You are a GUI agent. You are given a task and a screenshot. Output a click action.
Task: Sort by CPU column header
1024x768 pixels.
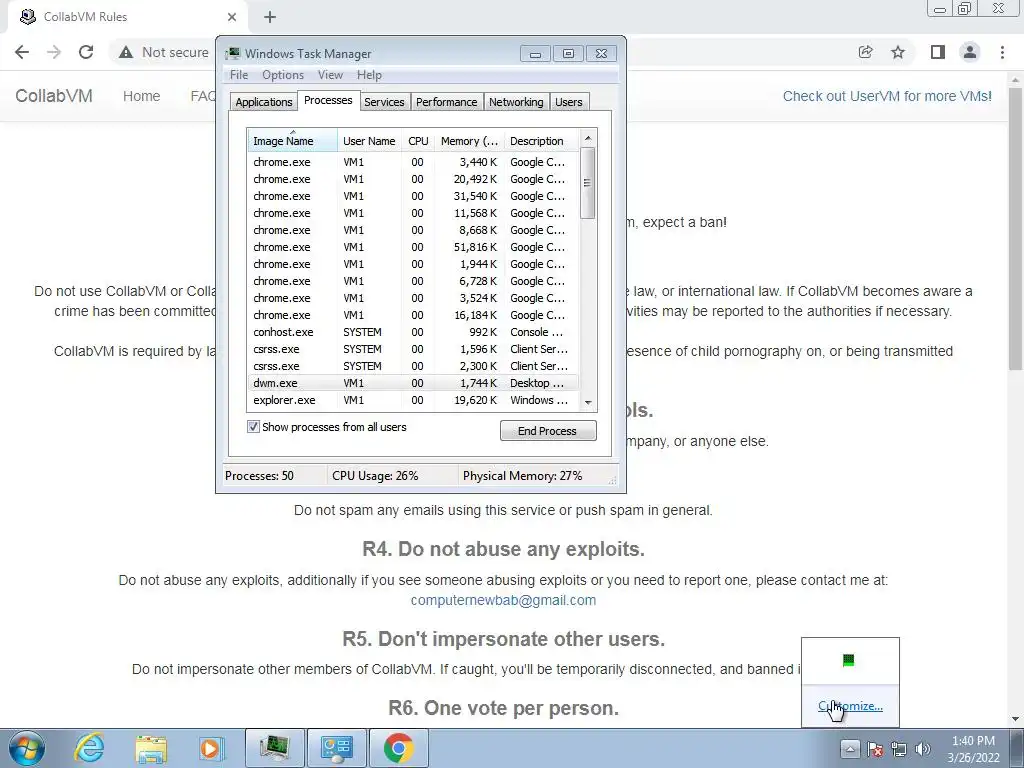click(x=418, y=141)
